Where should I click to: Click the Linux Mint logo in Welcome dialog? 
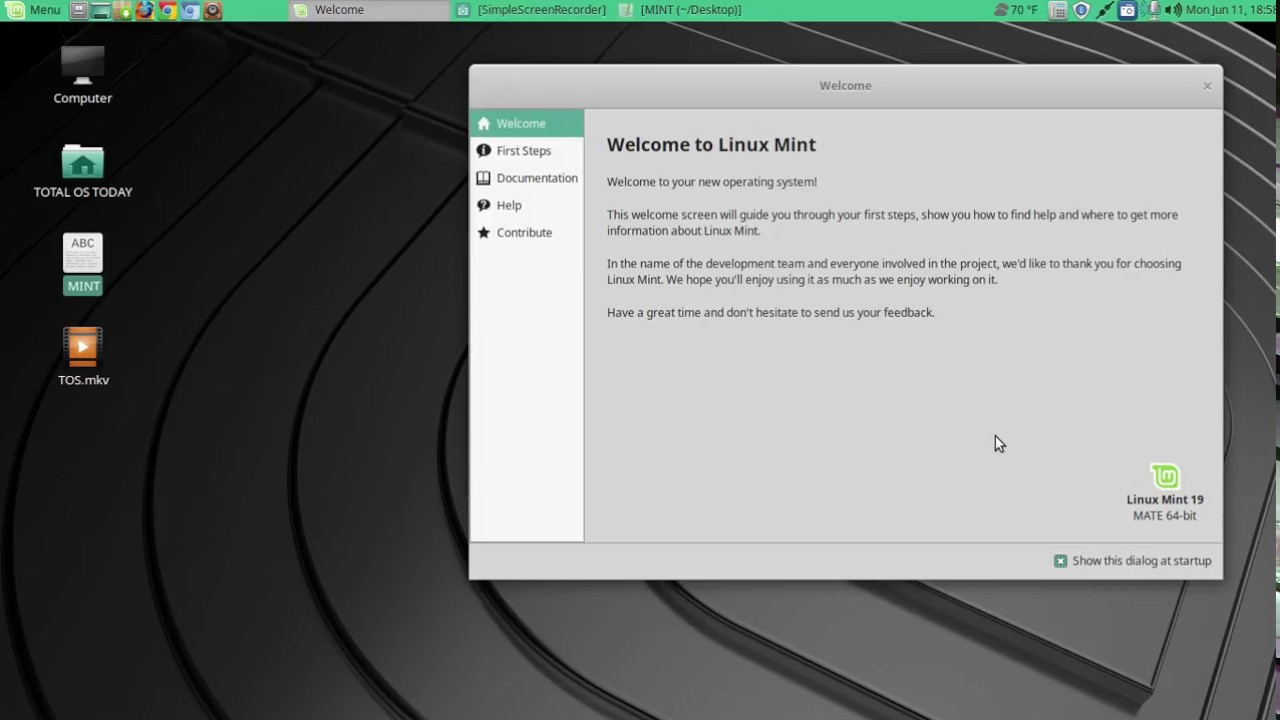1165,476
